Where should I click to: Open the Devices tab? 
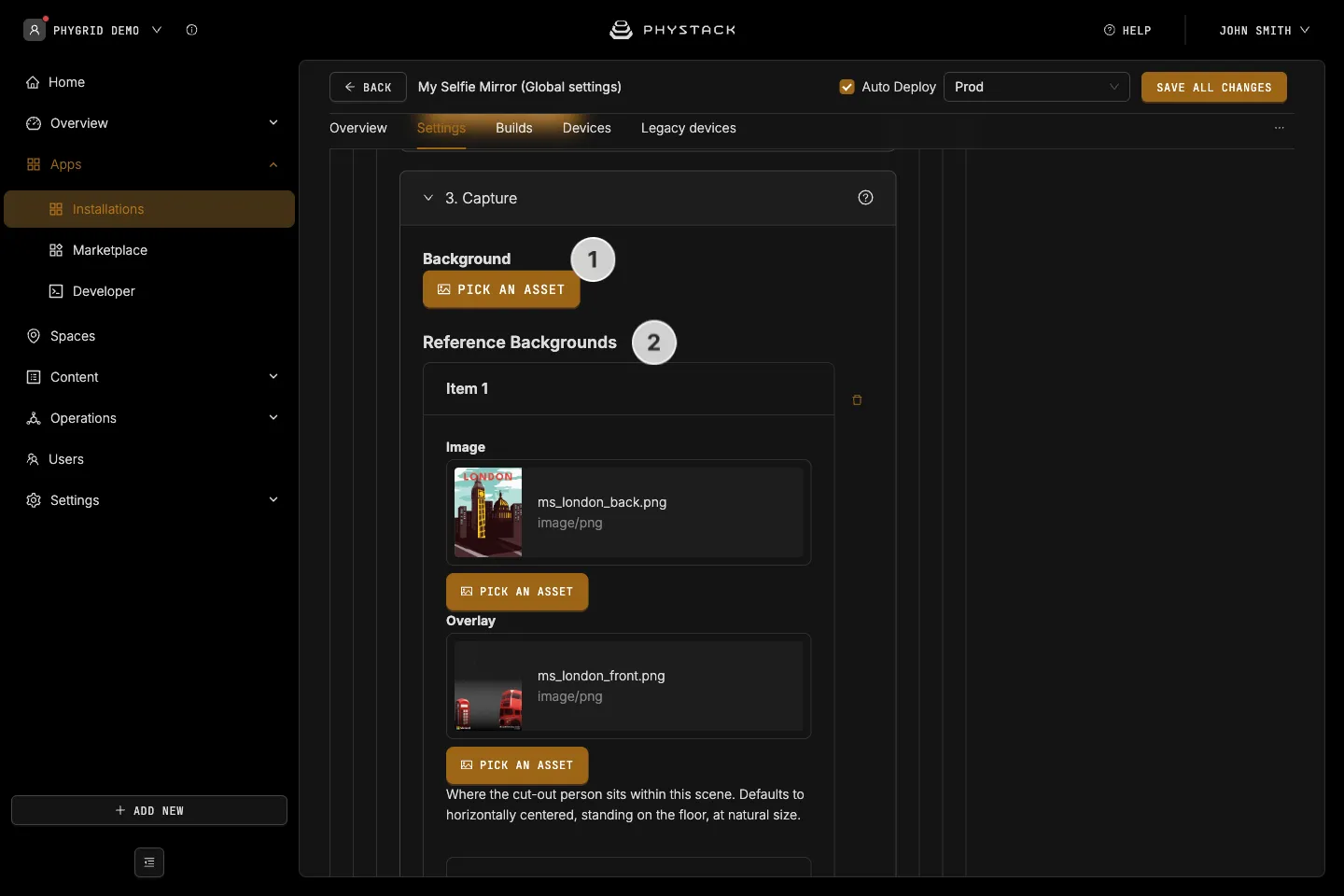tap(587, 128)
